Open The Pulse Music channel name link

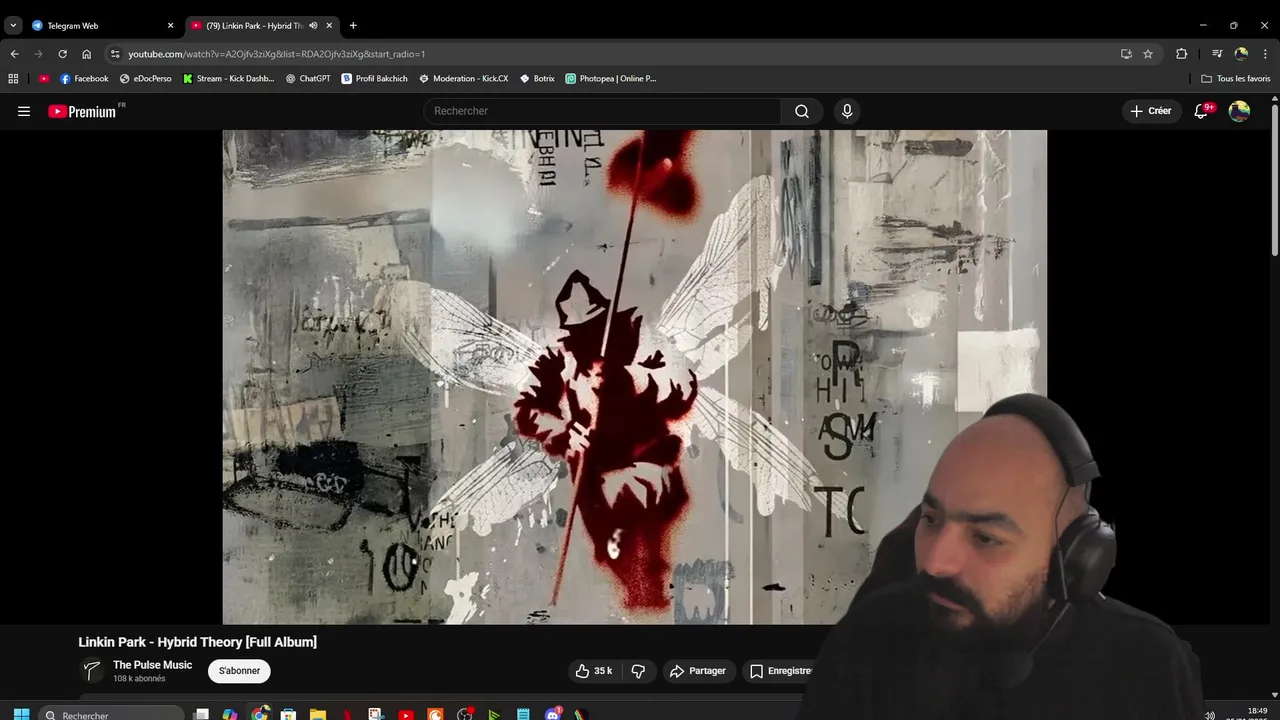point(152,665)
